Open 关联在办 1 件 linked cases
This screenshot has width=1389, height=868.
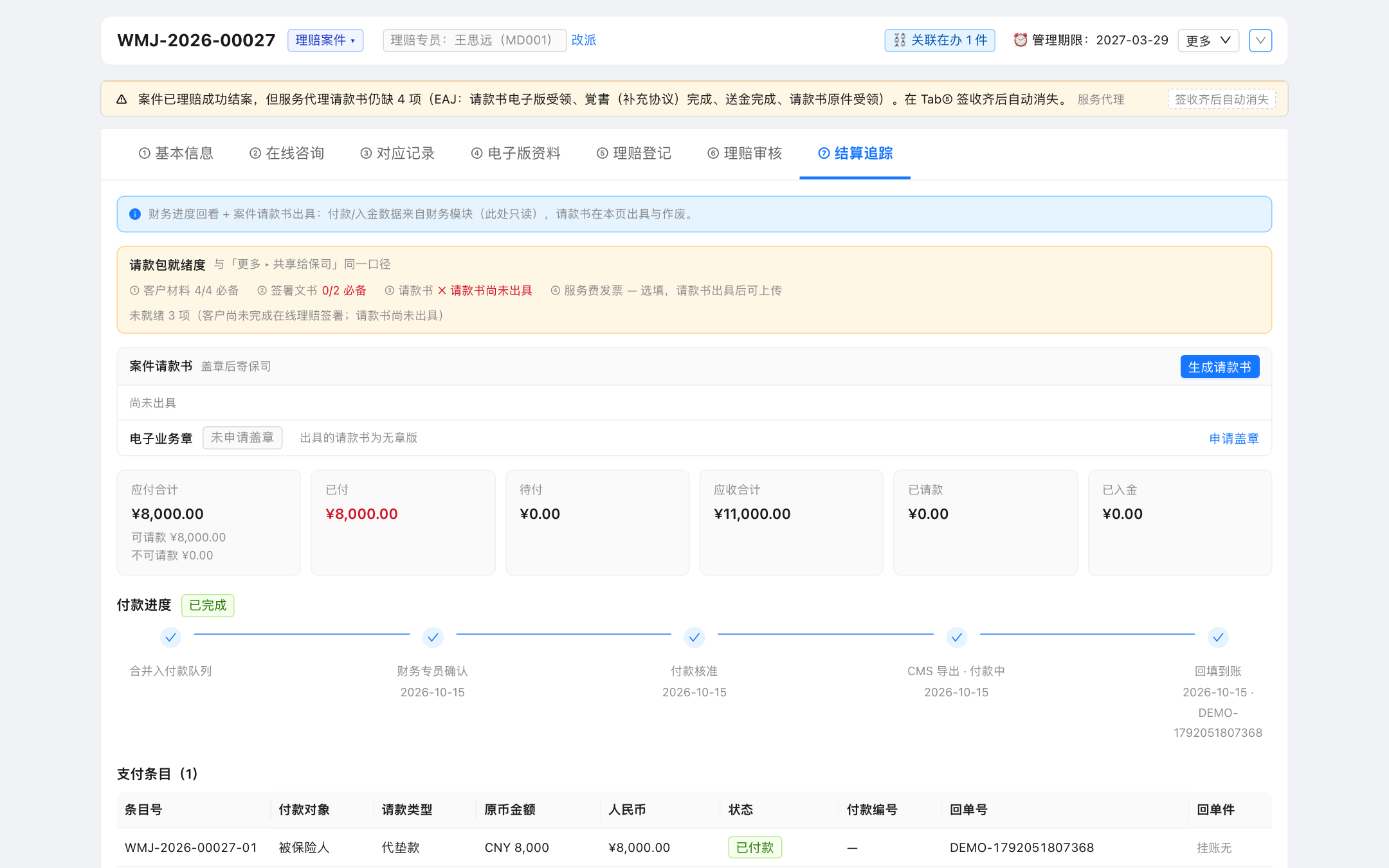[x=940, y=41]
